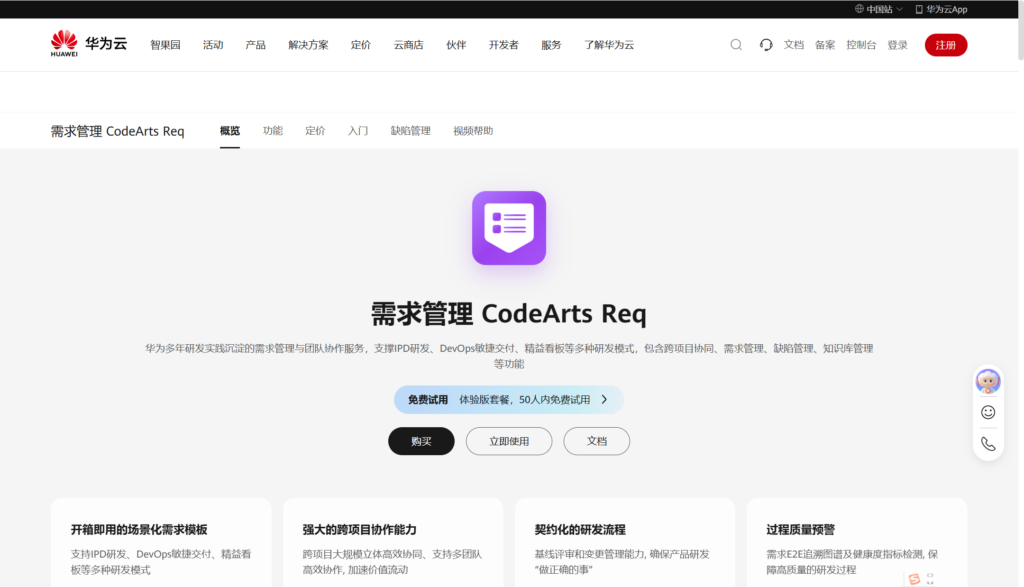Image resolution: width=1024 pixels, height=587 pixels.
Task: Click the phone icon beside 华为云App
Action: (x=919, y=9)
